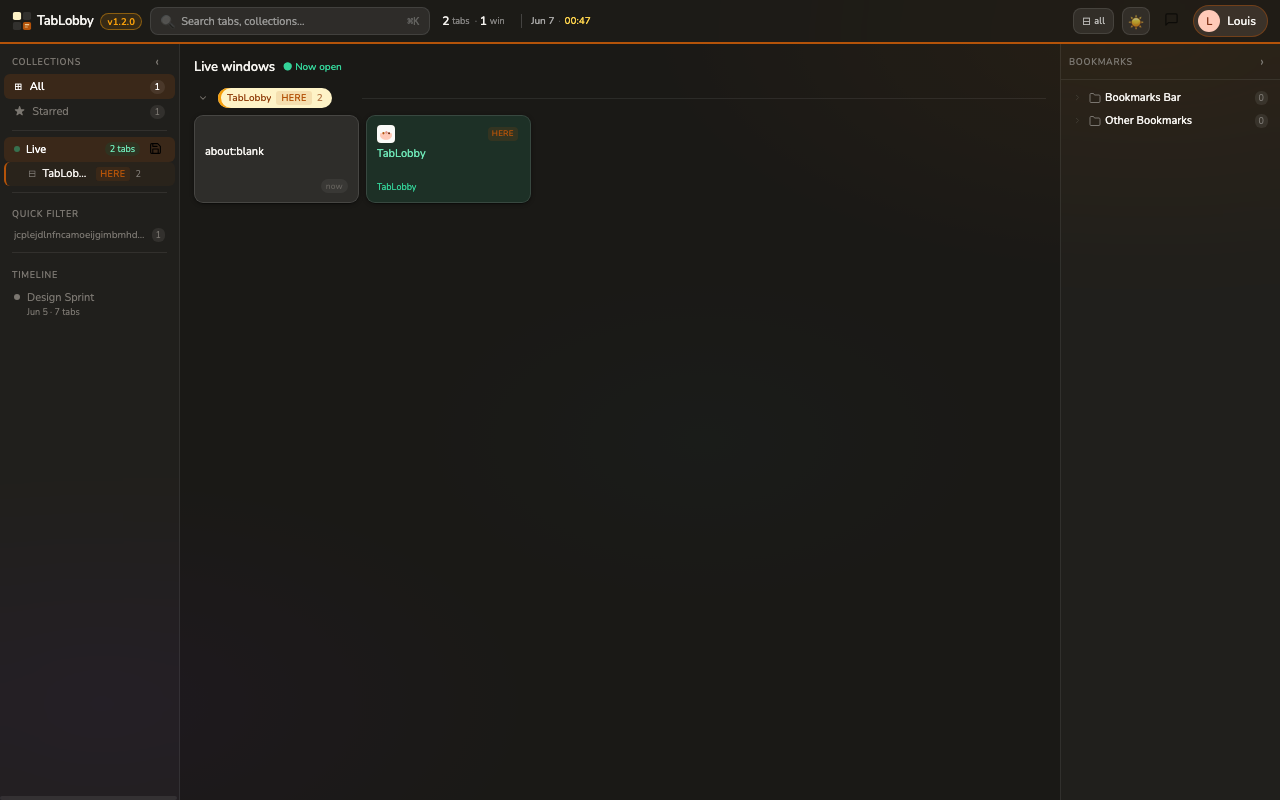
Task: Click the '1 win' counter in header
Action: pos(491,21)
